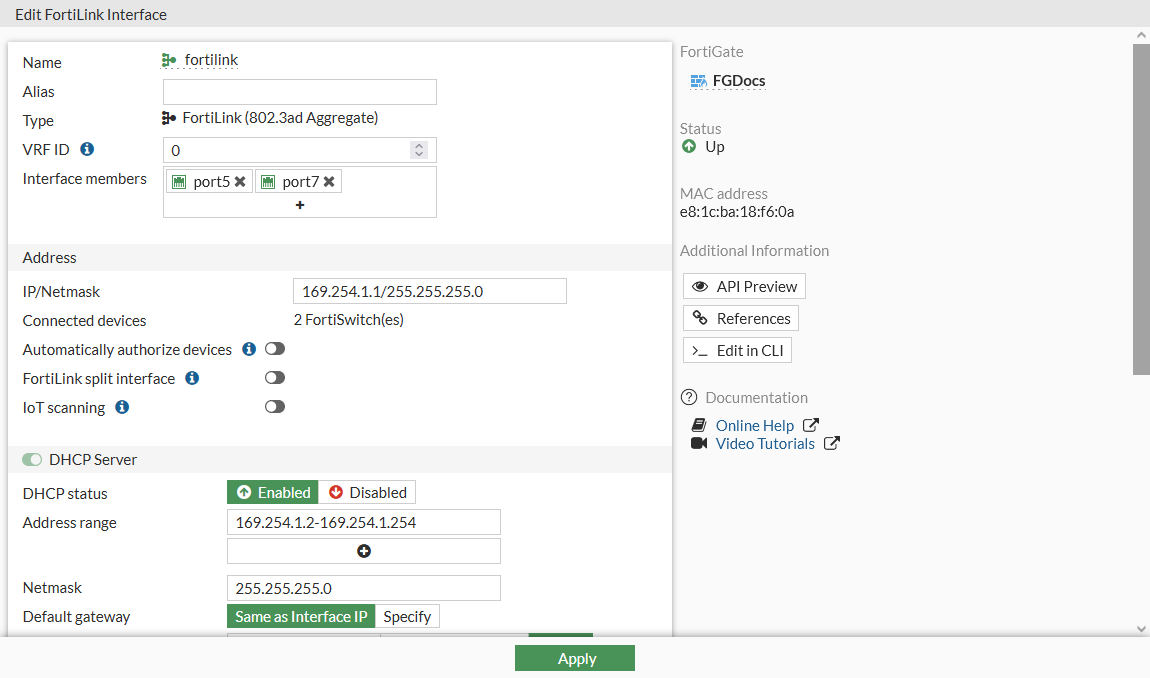This screenshot has width=1150, height=678.
Task: Decrement VRF ID with the down stepper arrow
Action: pos(419,153)
